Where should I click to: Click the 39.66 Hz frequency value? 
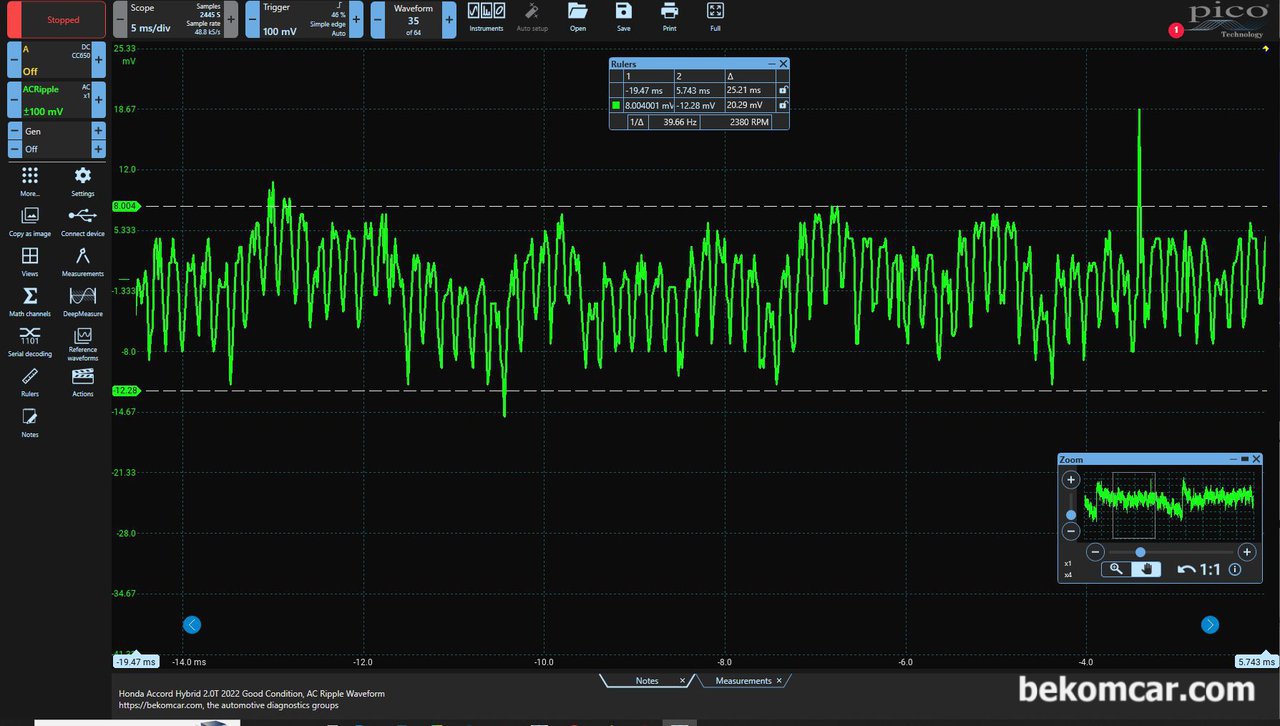click(x=680, y=122)
